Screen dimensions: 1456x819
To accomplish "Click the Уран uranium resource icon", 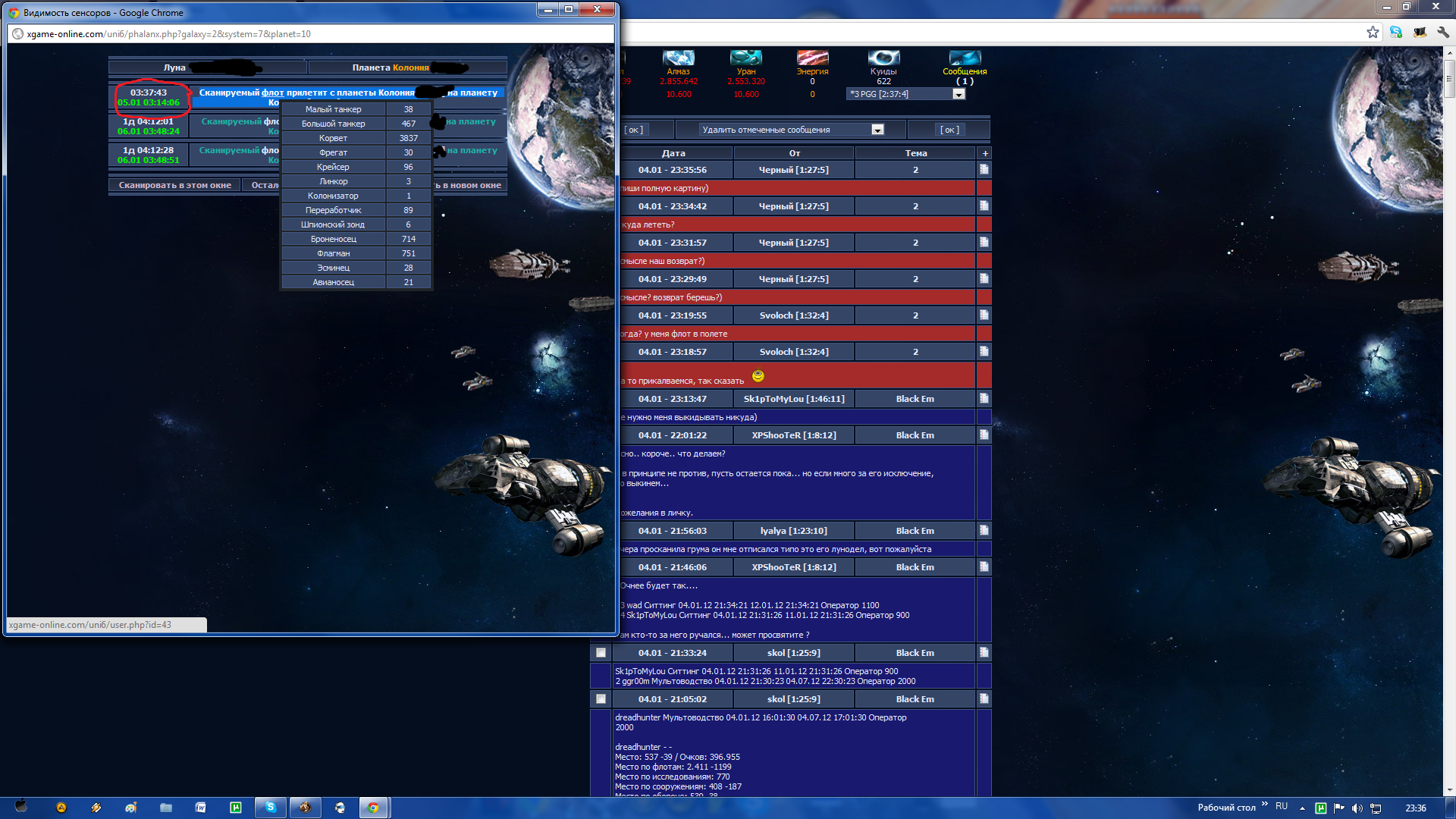I will pos(745,58).
